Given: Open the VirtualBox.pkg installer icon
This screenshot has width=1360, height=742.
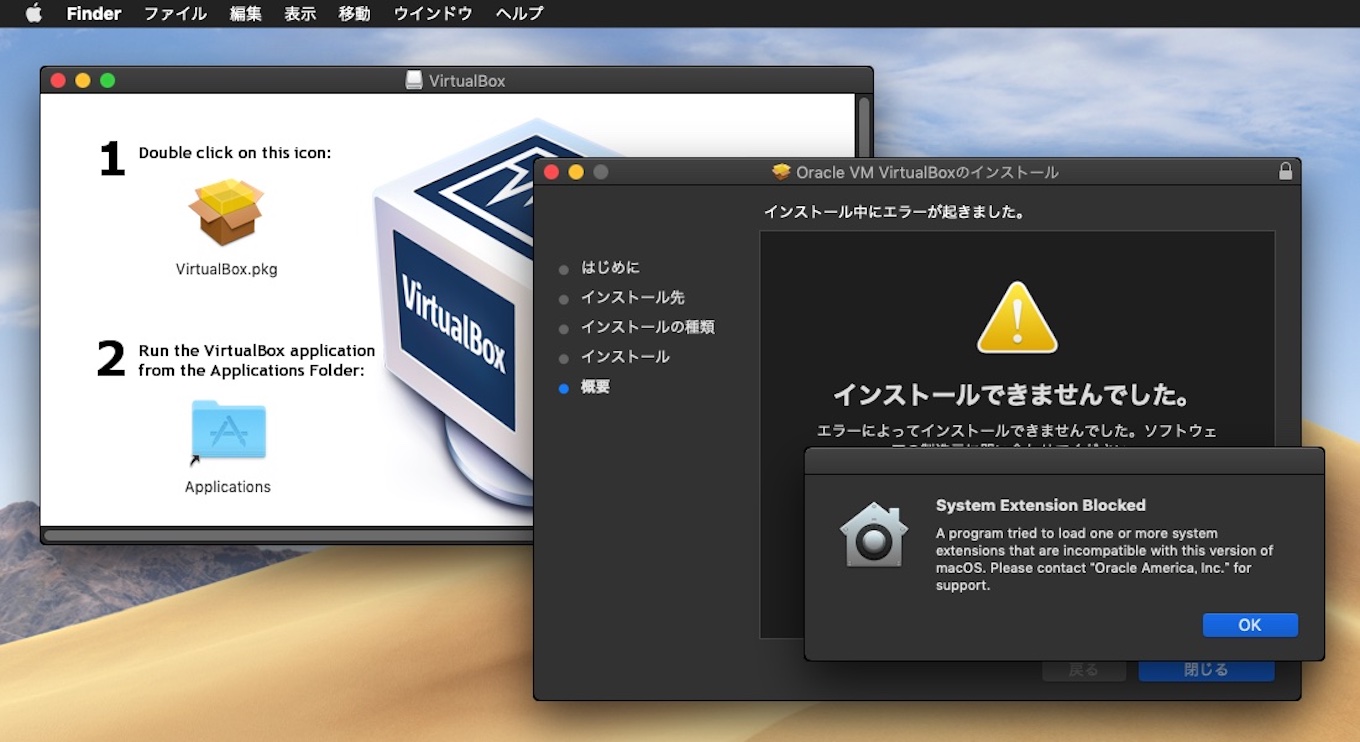Looking at the screenshot, I should coord(226,213).
